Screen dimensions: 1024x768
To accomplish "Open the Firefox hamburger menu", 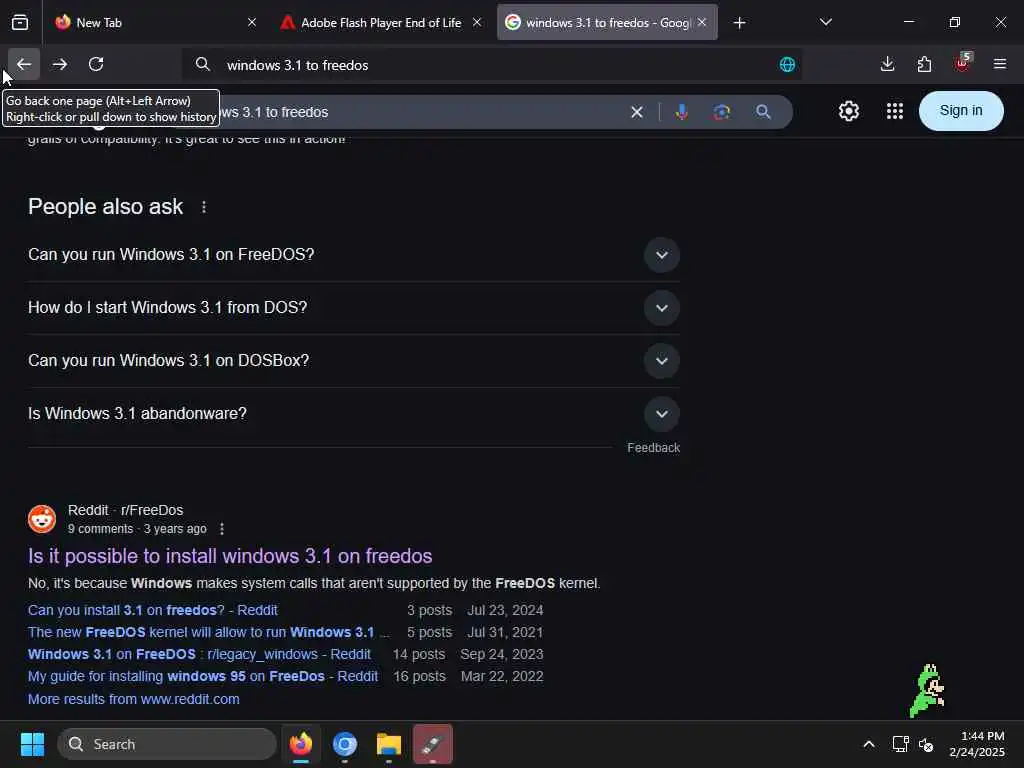I will (999, 64).
